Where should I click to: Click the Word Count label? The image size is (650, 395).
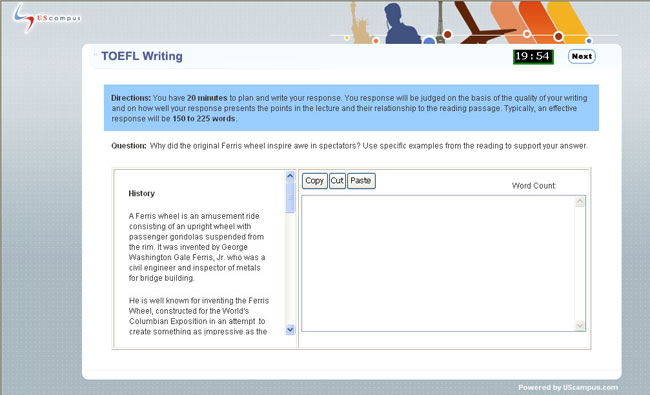point(534,186)
